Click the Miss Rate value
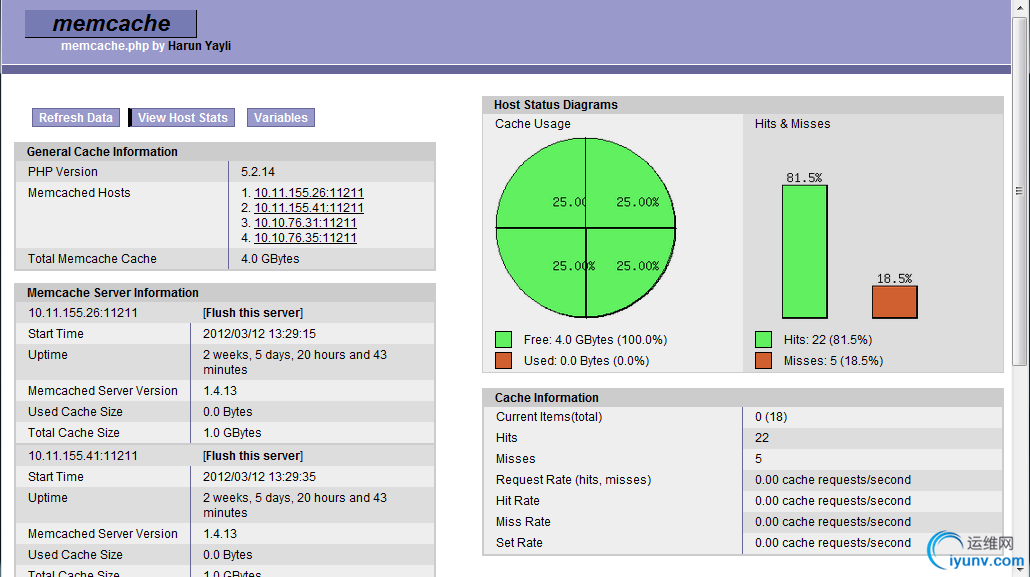 pyautogui.click(x=833, y=522)
